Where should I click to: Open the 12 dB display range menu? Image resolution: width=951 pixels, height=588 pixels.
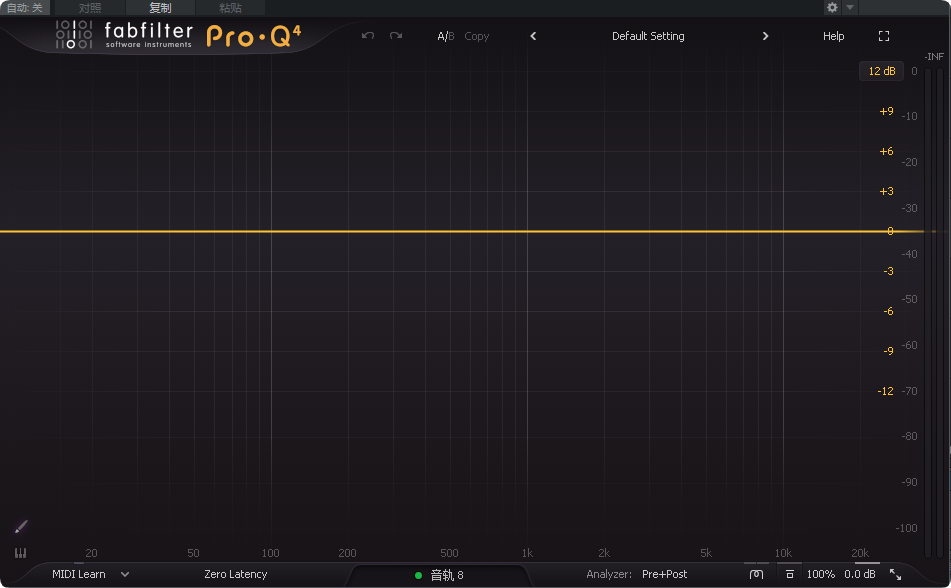point(881,71)
